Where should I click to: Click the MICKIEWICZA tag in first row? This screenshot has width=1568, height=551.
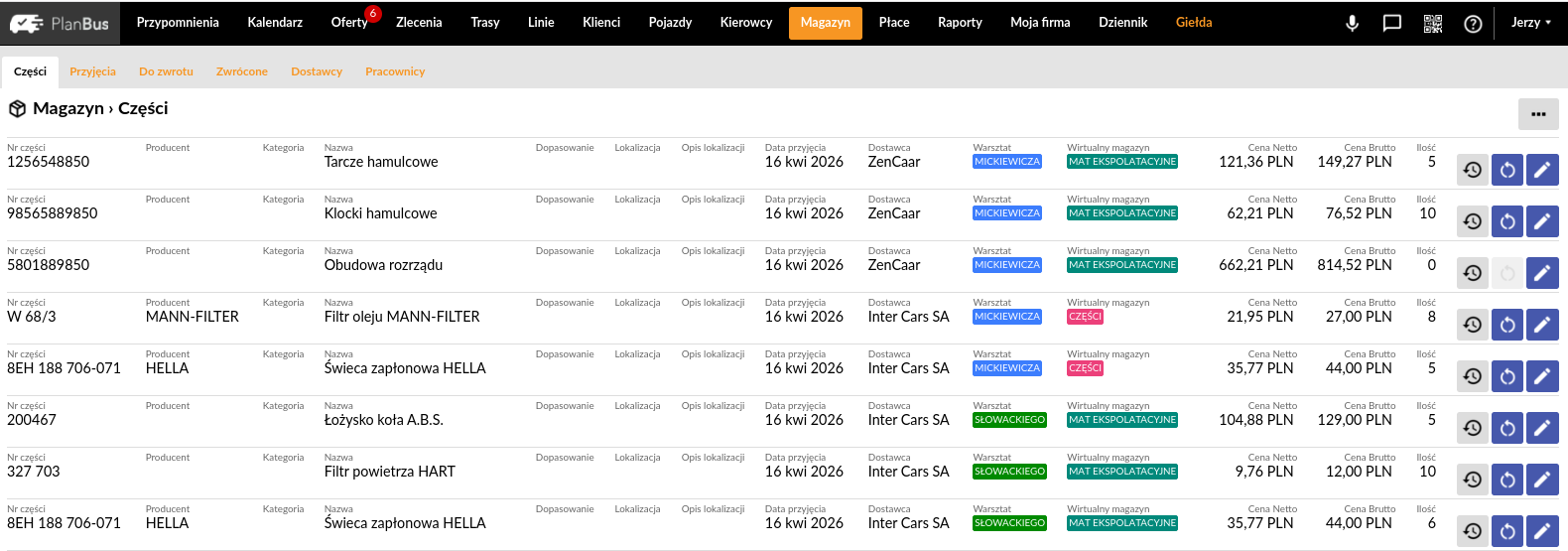[1006, 162]
